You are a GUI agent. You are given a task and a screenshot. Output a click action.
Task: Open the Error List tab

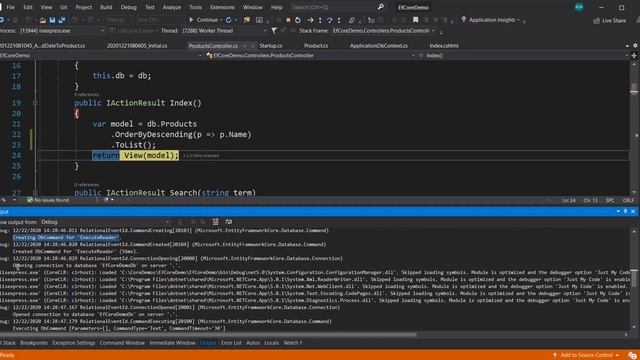pyautogui.click(x=231, y=343)
